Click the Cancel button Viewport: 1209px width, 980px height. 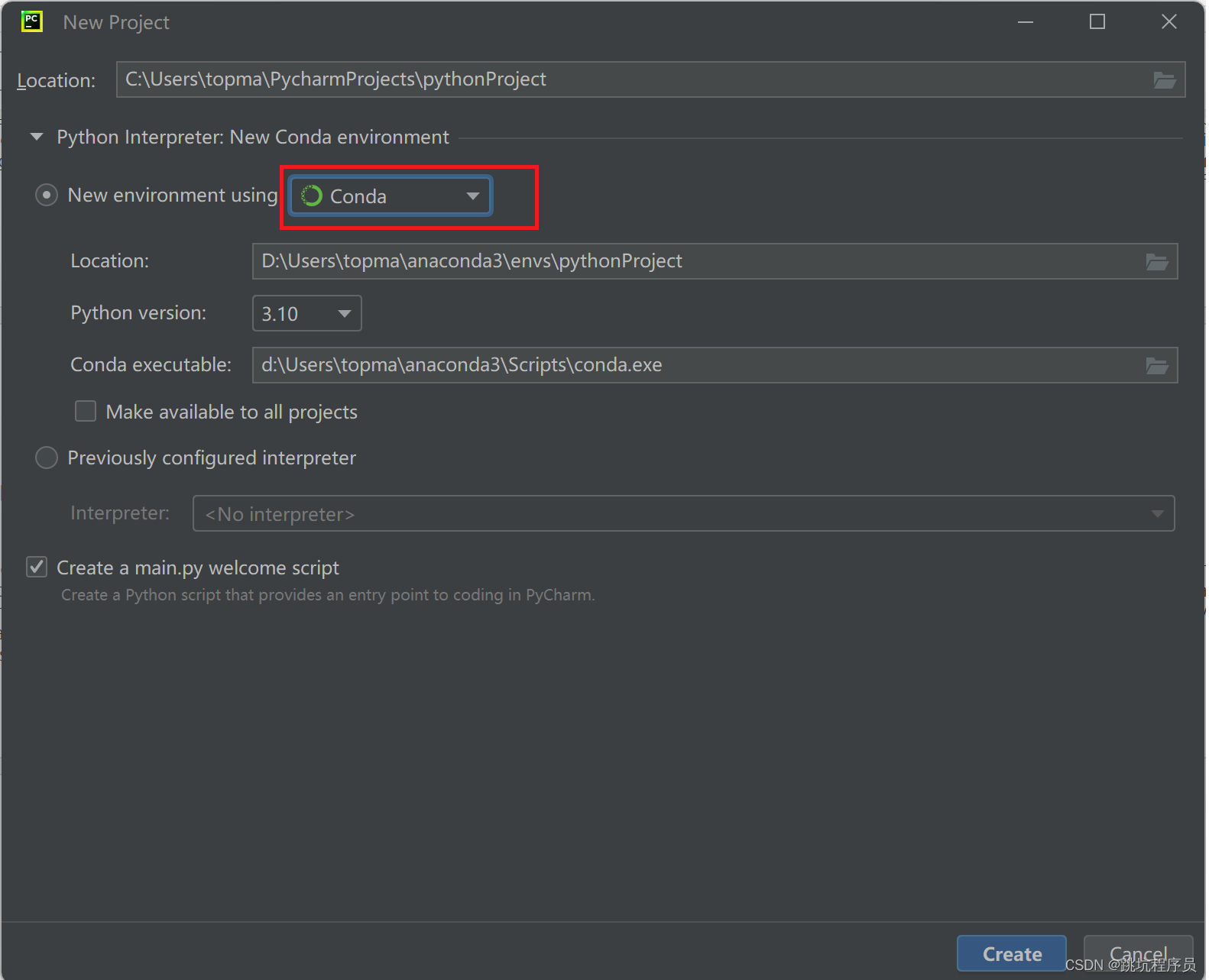click(1138, 954)
